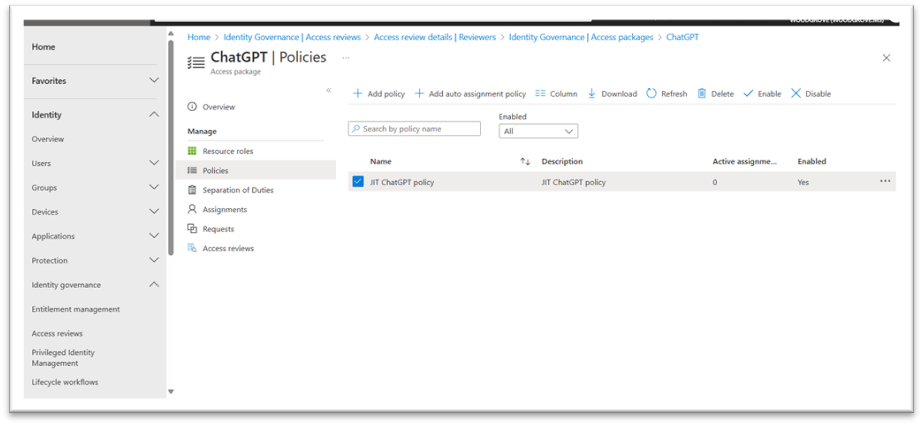Go to the Home breadcrumb link

[198, 37]
